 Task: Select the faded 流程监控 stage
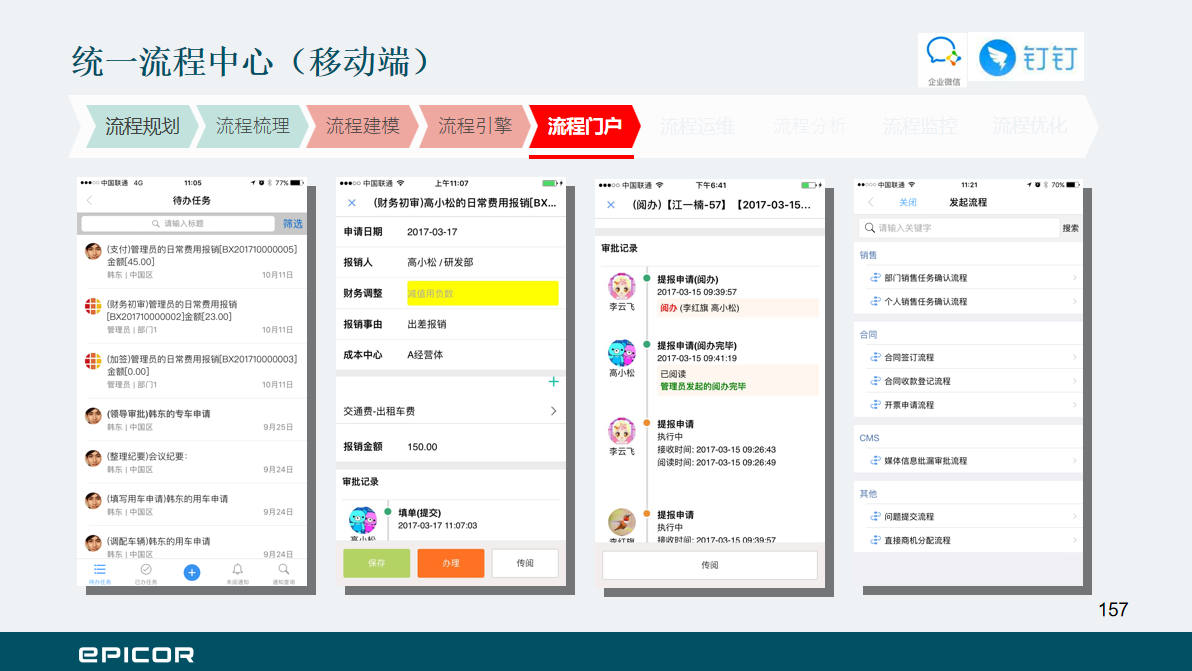coord(920,126)
